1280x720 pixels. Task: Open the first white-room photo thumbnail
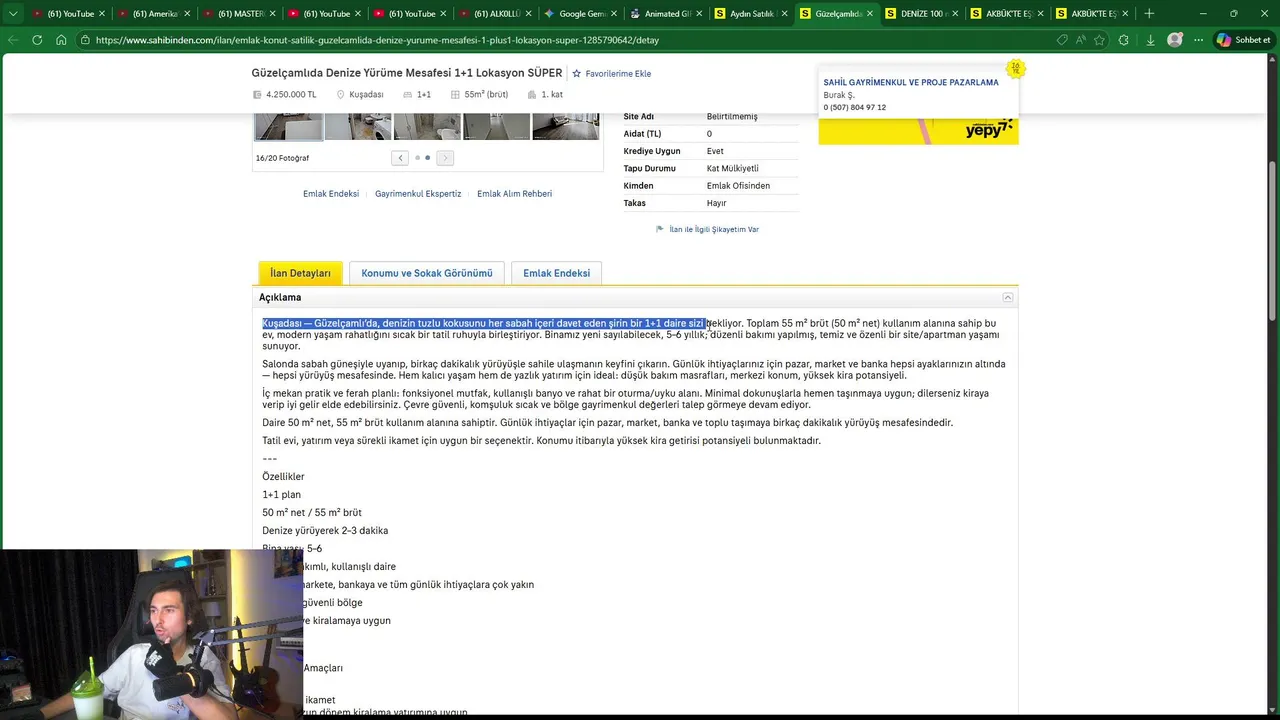click(x=288, y=127)
